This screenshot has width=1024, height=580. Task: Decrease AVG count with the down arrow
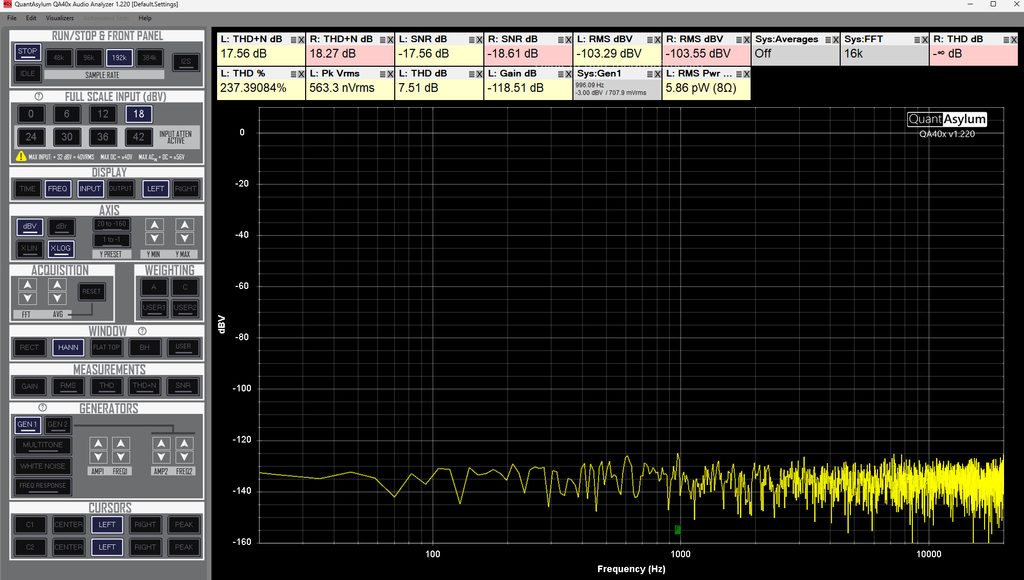[57, 298]
